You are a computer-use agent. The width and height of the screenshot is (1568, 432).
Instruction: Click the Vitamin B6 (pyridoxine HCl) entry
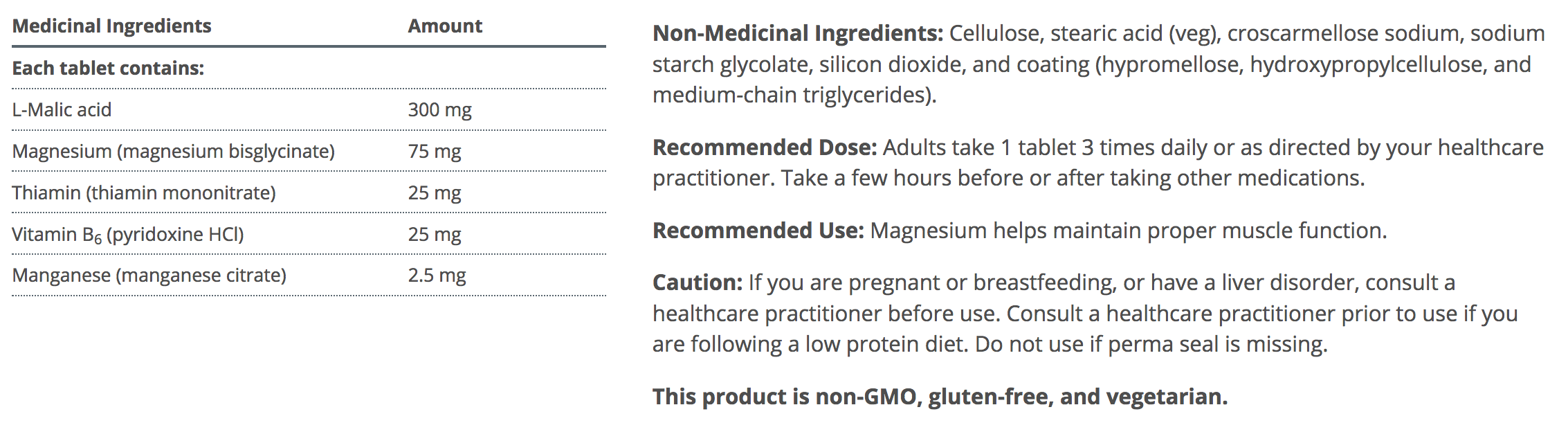click(x=128, y=234)
